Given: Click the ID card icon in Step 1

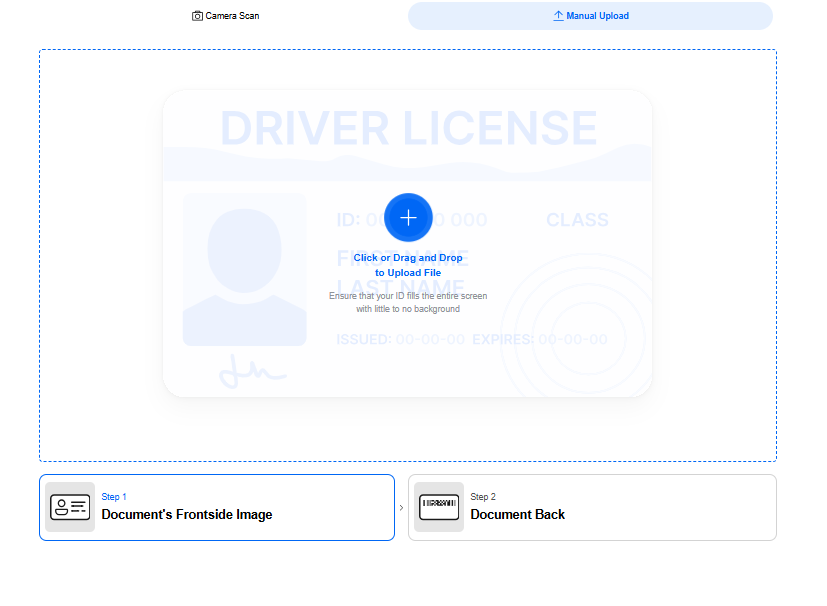Looking at the screenshot, I should pyautogui.click(x=70, y=507).
